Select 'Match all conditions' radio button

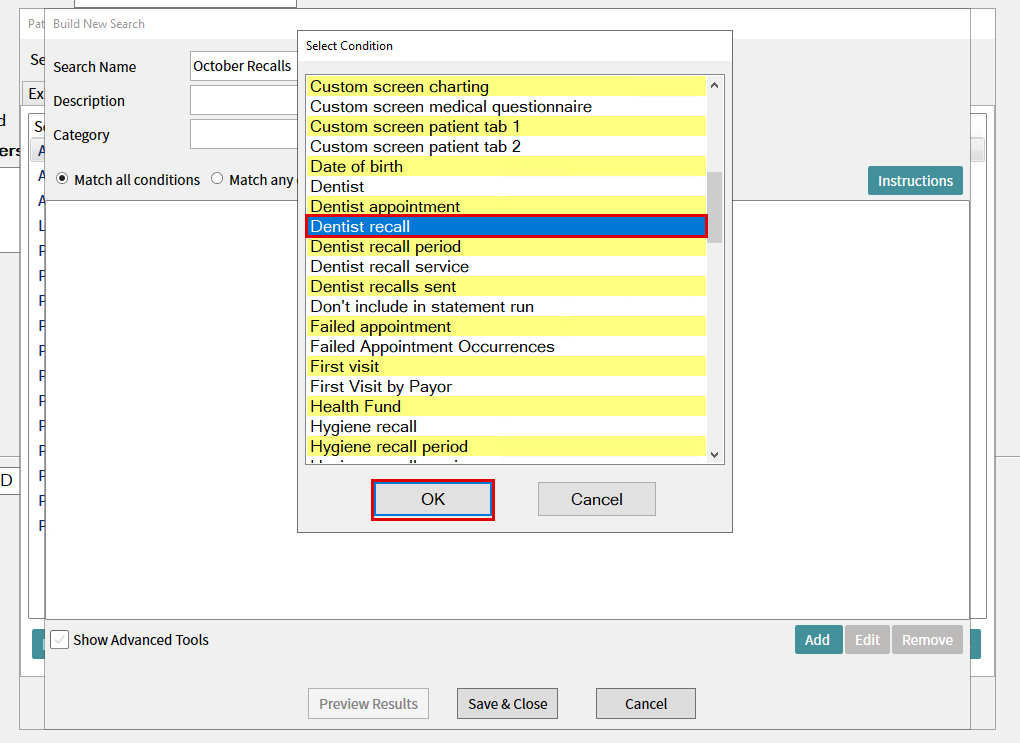tap(62, 179)
